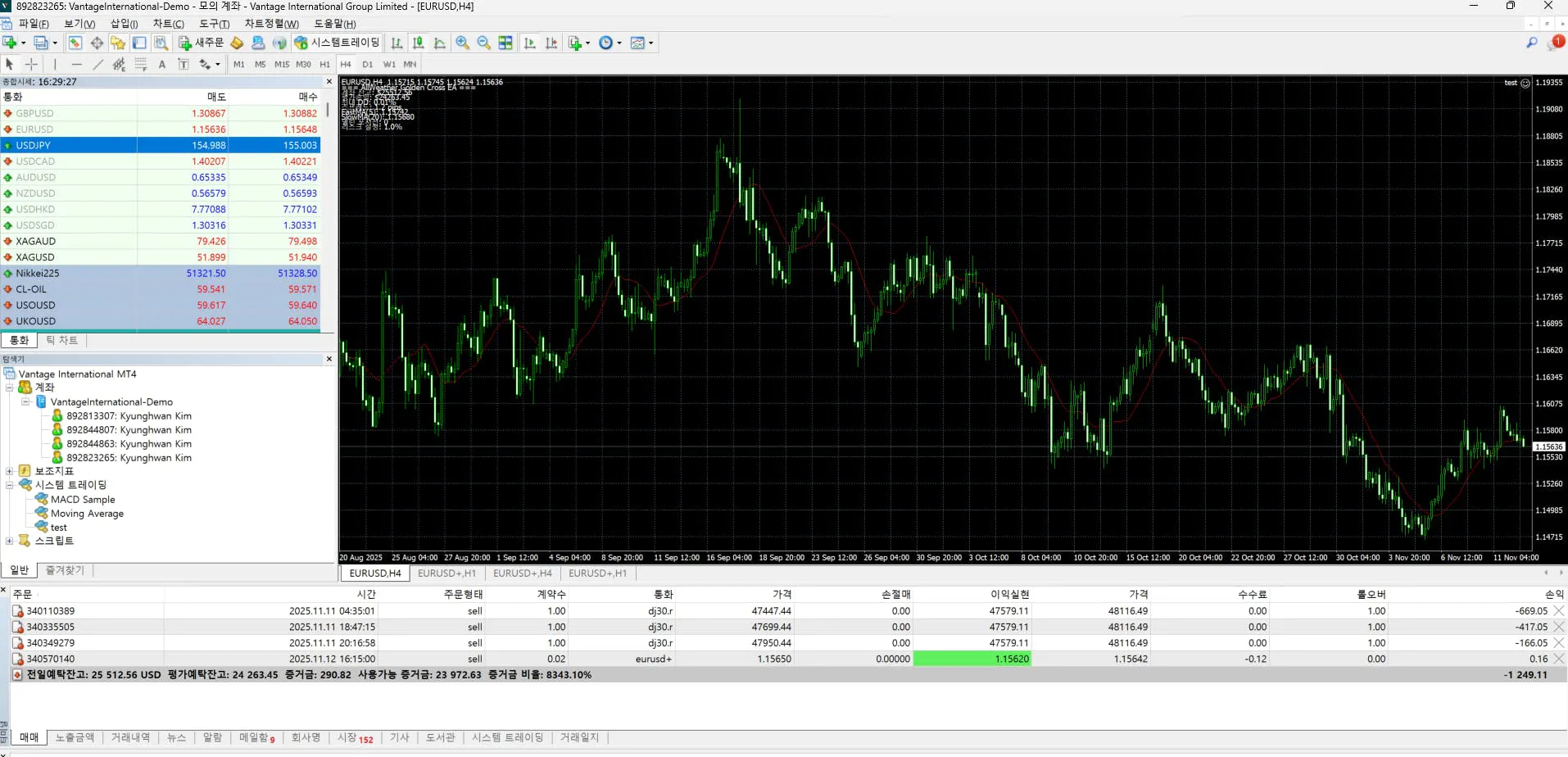Screen dimensions: 1568x757
Task: Select the draw trendline tool
Action: [x=98, y=64]
